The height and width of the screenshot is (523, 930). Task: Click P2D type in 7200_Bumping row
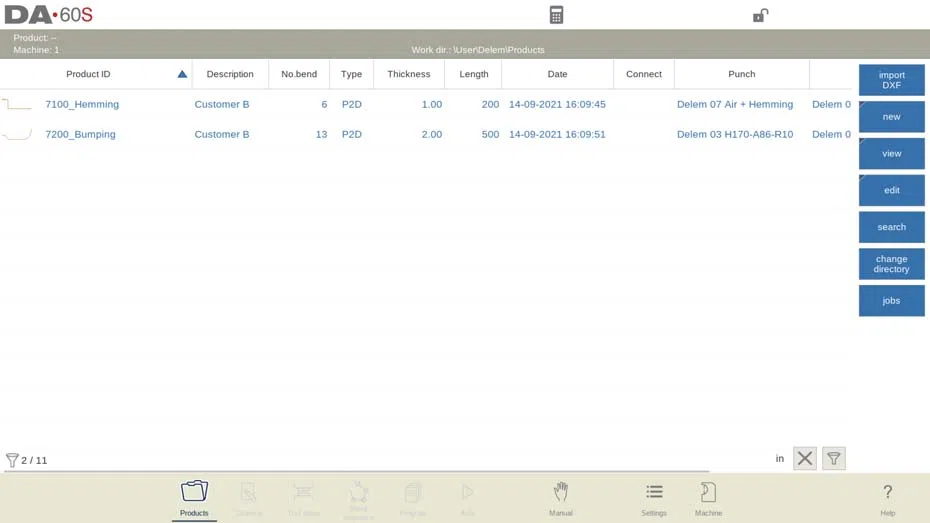[352, 135]
